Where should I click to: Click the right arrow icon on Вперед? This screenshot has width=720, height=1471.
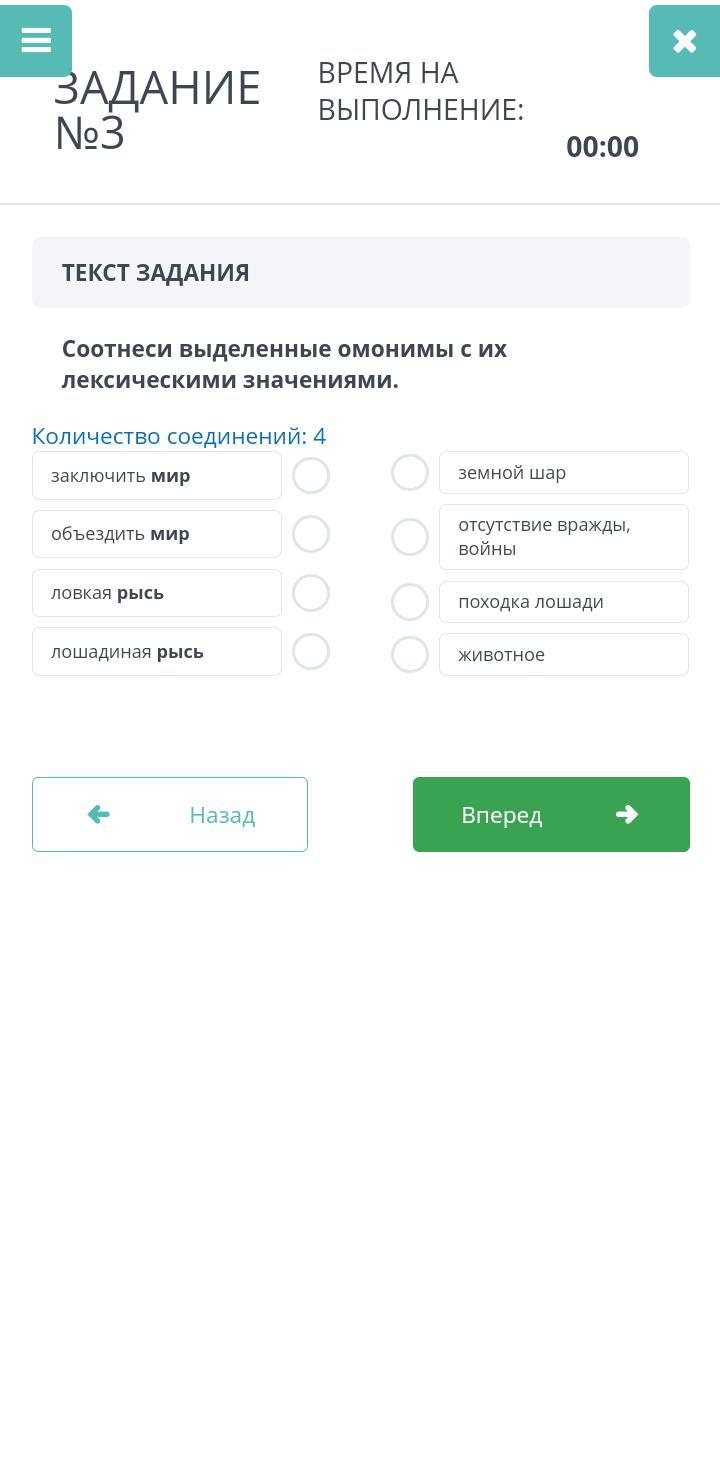[627, 814]
